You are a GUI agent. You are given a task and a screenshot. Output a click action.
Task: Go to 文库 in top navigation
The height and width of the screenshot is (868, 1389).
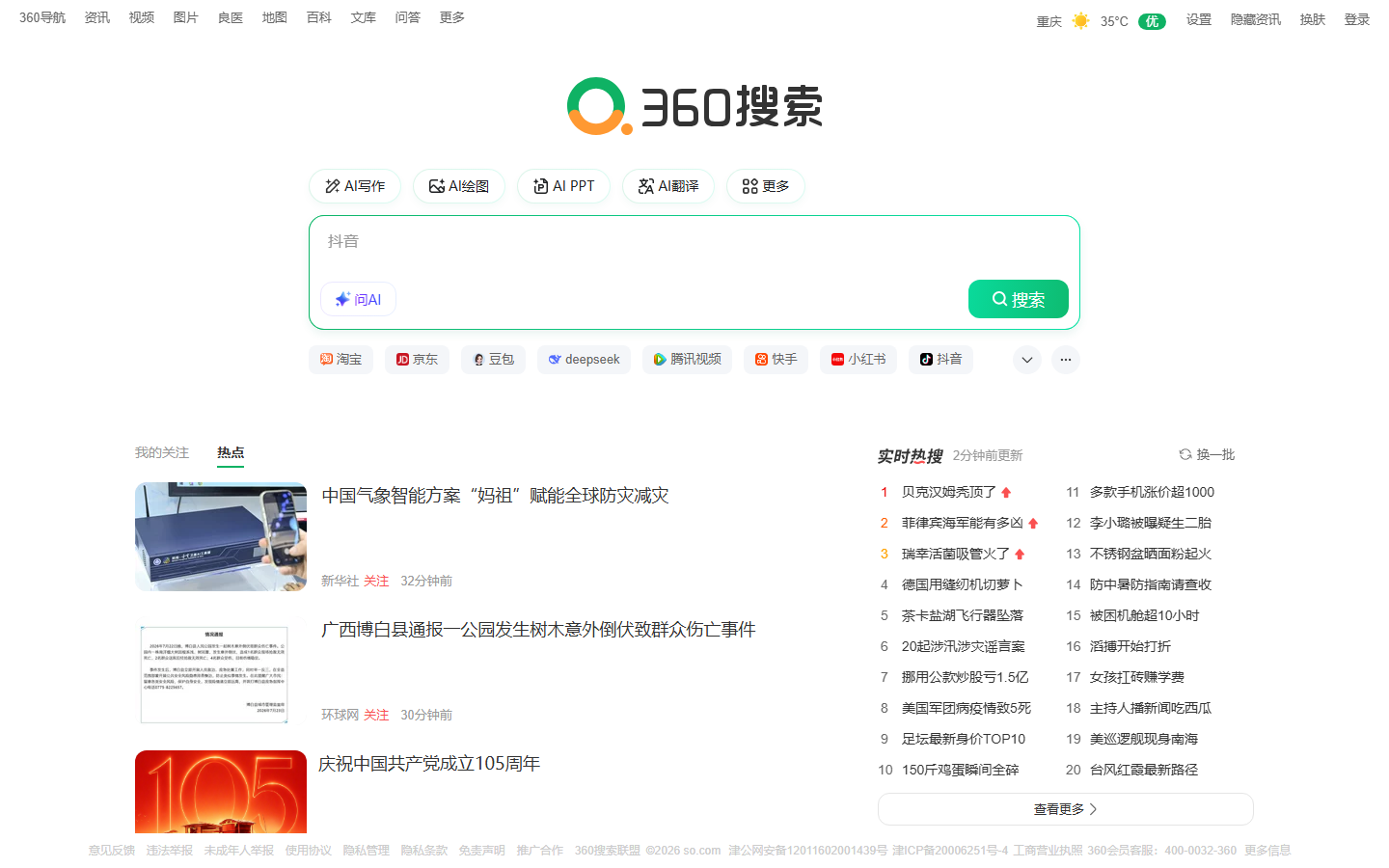[364, 17]
